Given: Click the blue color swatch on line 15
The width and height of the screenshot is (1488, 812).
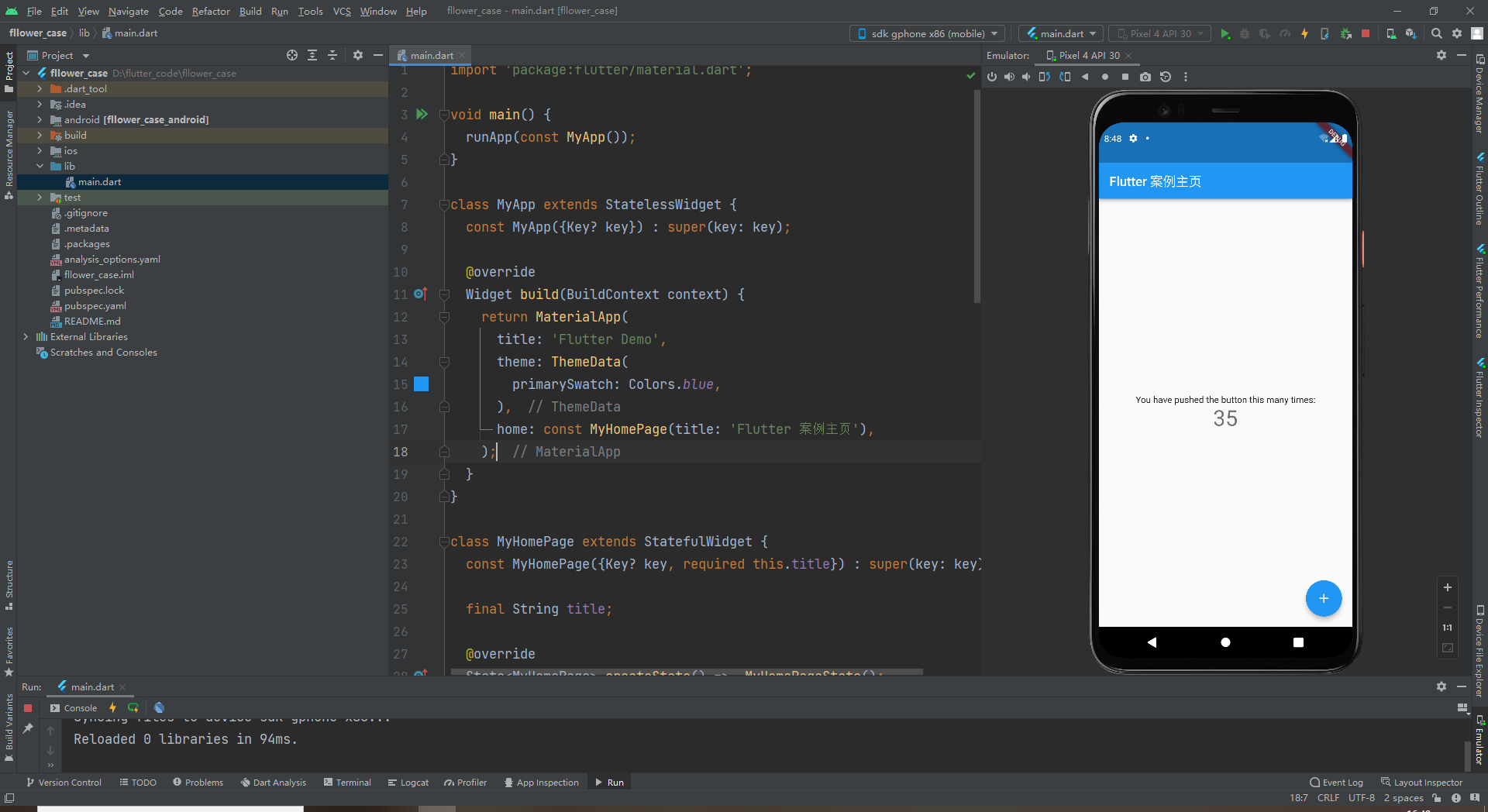Looking at the screenshot, I should tap(422, 384).
